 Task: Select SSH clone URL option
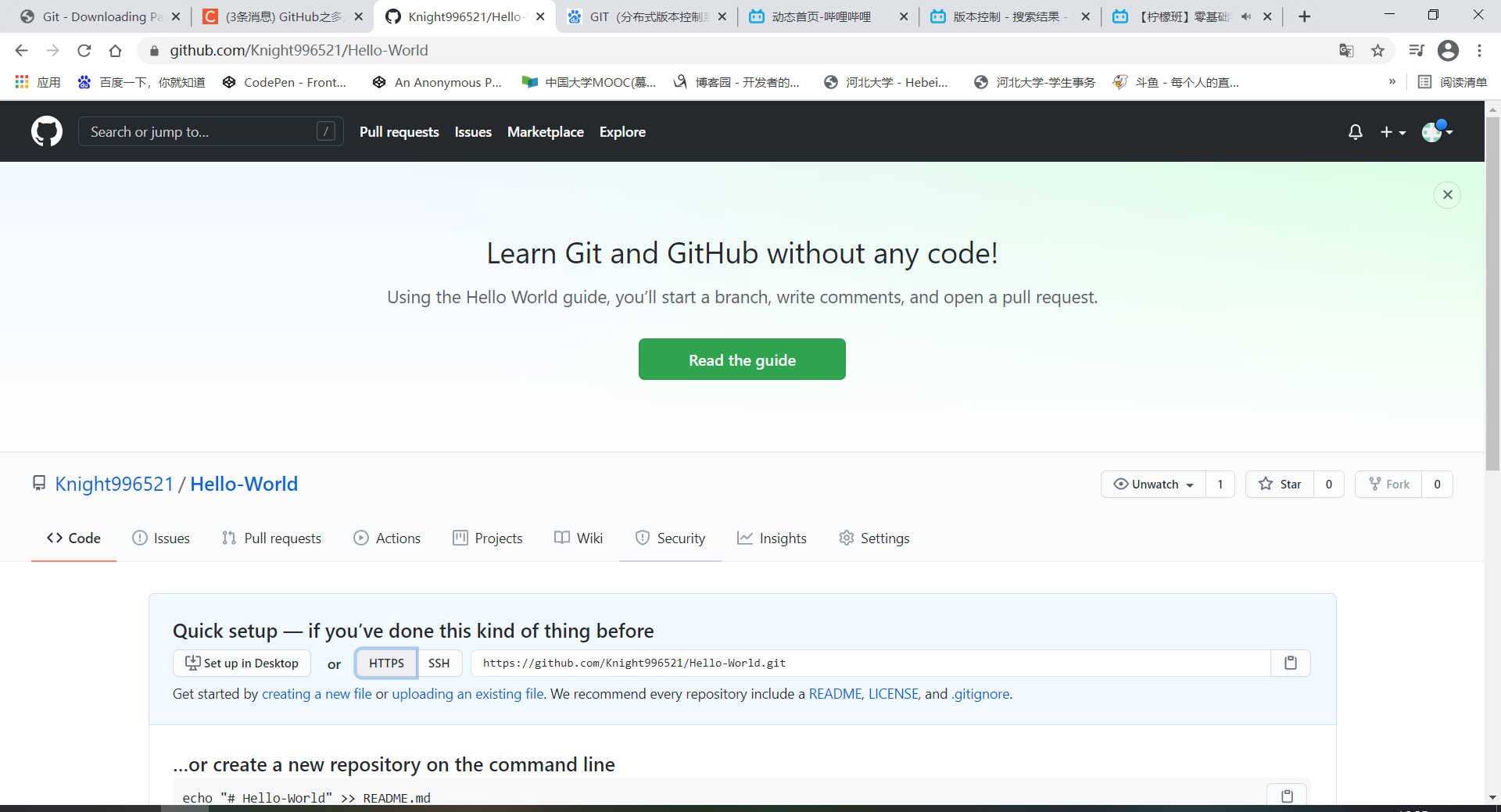click(439, 663)
